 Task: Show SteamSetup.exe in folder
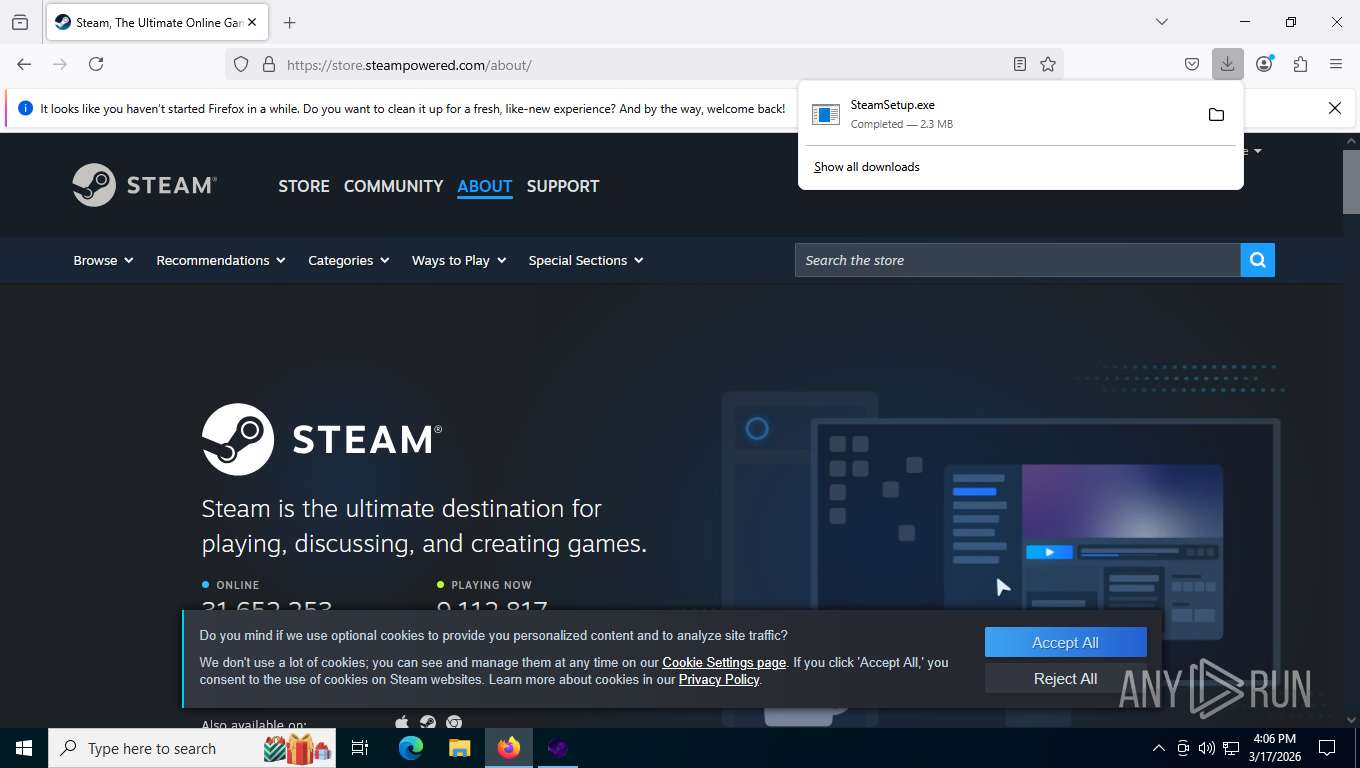1216,114
